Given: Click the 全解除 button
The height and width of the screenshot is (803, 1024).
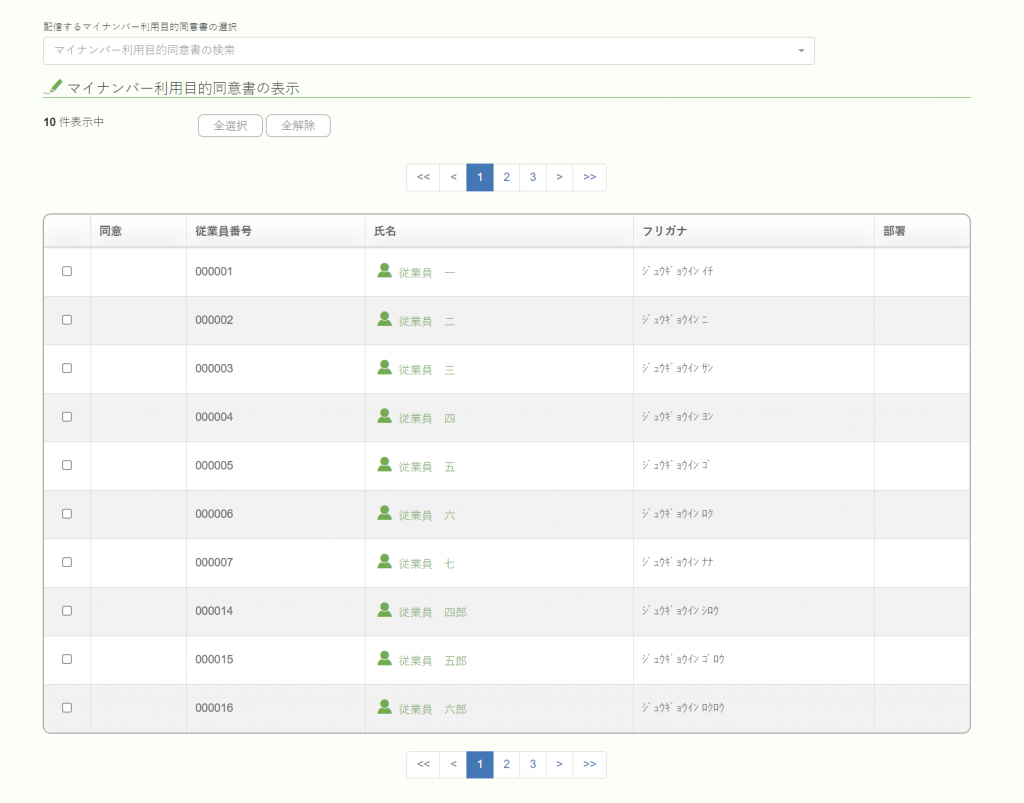Looking at the screenshot, I should pos(298,125).
